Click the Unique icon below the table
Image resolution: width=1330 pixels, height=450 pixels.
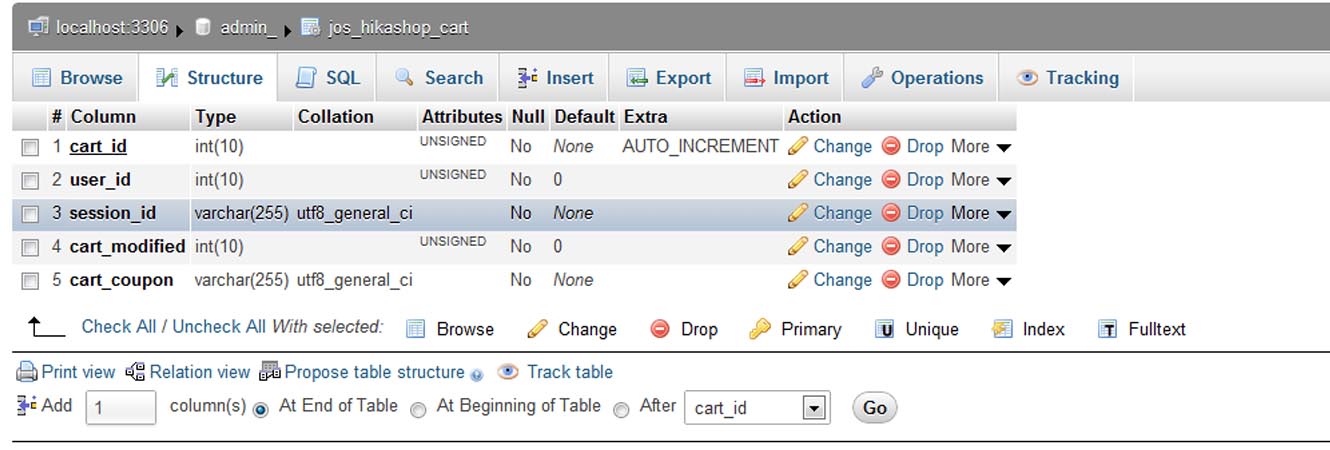884,329
